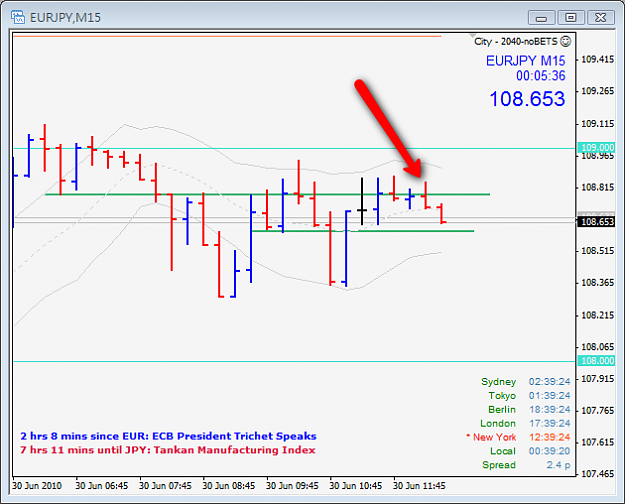Click the Sydney session time 02:39:24
625x504 pixels.
point(549,382)
